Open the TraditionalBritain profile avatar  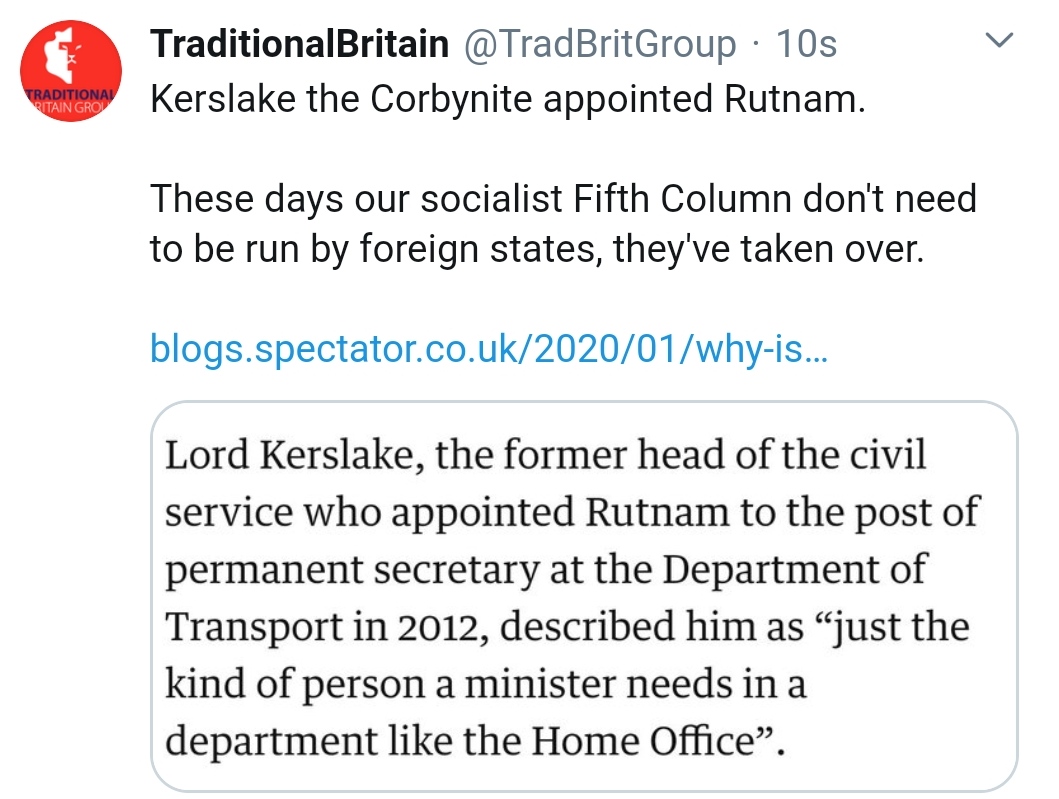[71, 72]
